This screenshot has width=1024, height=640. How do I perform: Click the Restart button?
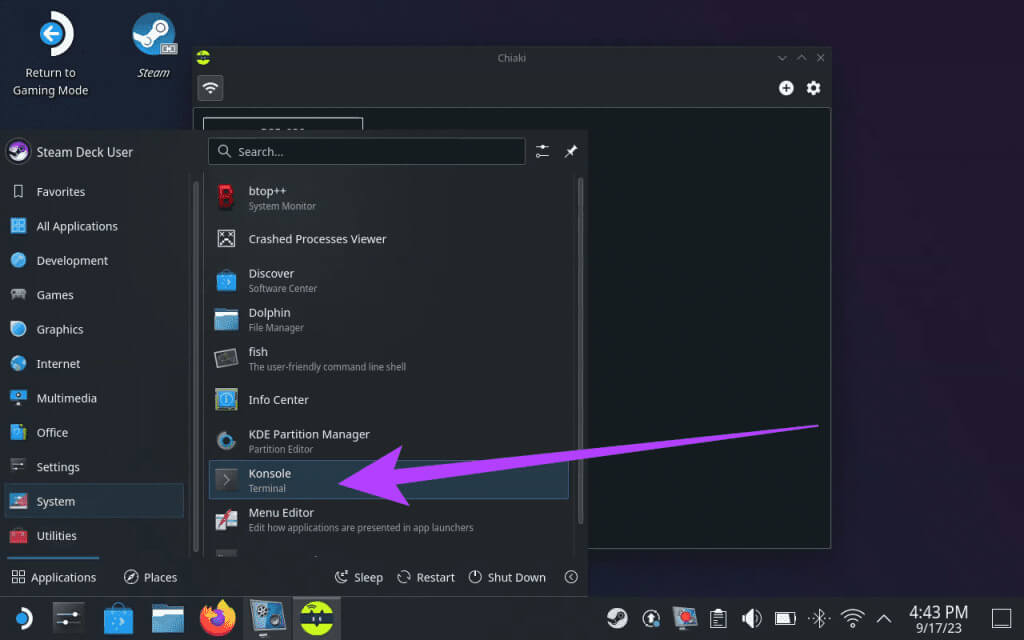[426, 577]
